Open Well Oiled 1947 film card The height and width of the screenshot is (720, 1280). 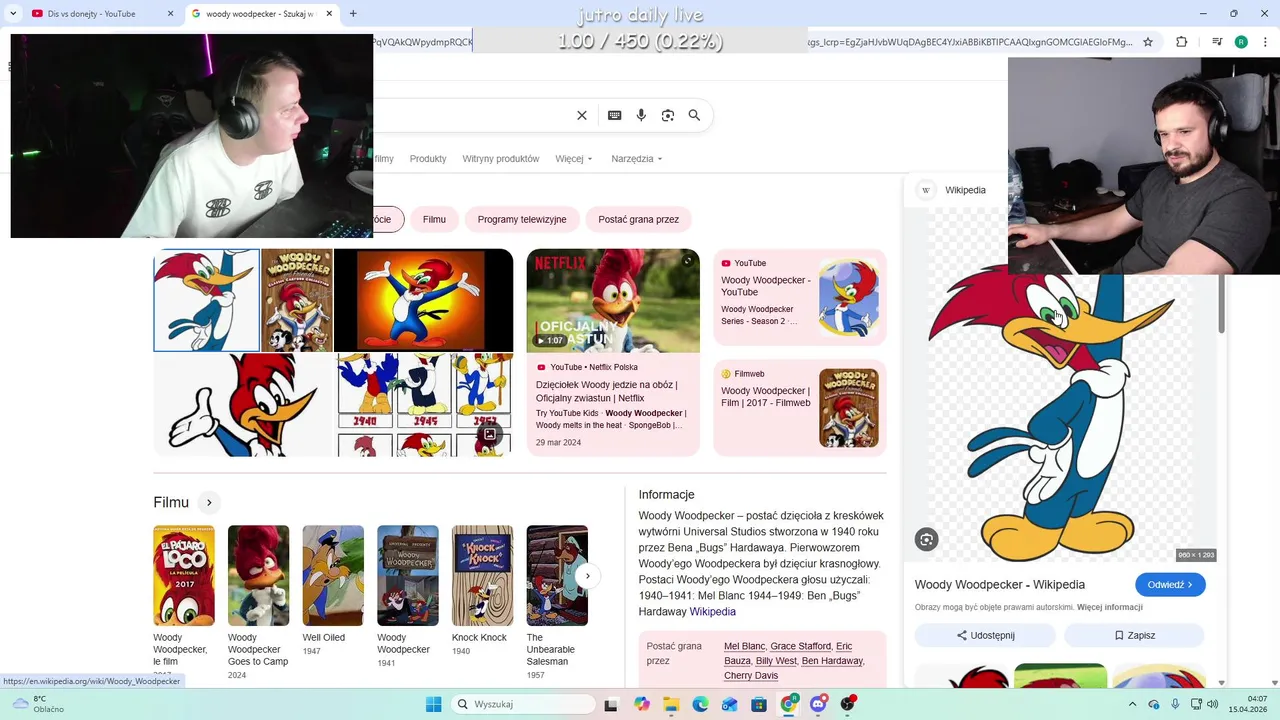pyautogui.click(x=333, y=590)
